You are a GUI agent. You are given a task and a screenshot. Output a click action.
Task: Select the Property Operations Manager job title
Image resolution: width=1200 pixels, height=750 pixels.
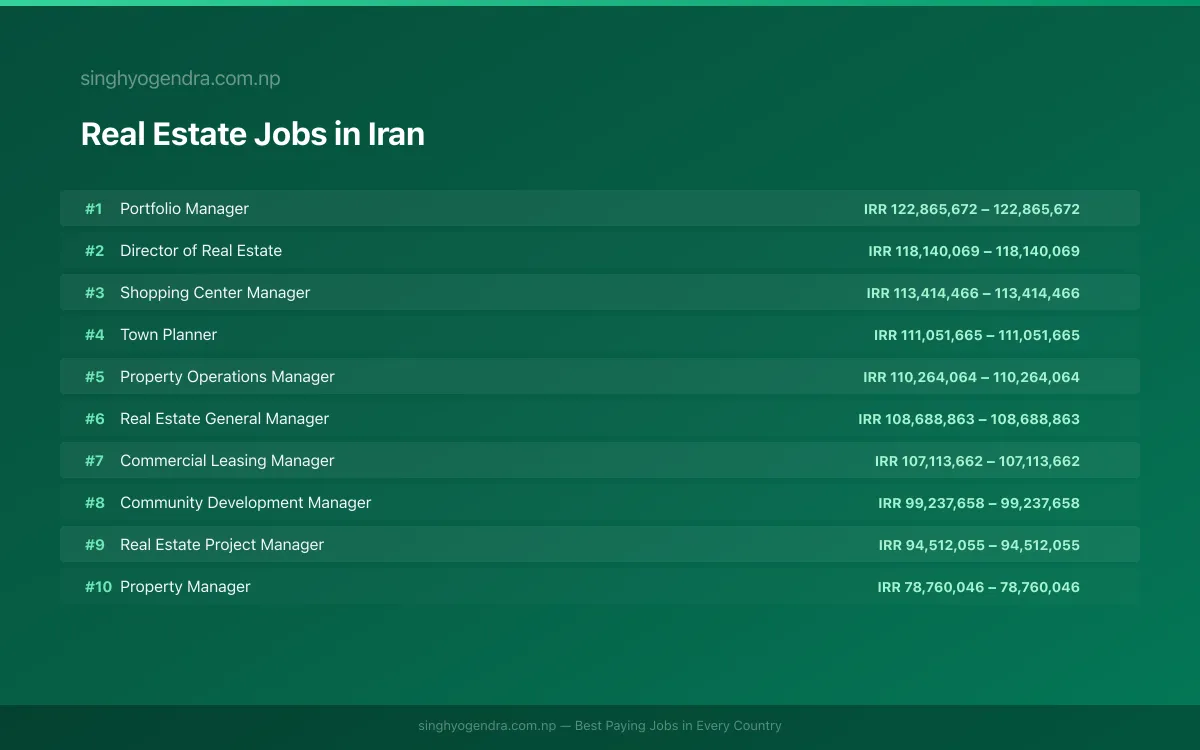227,377
